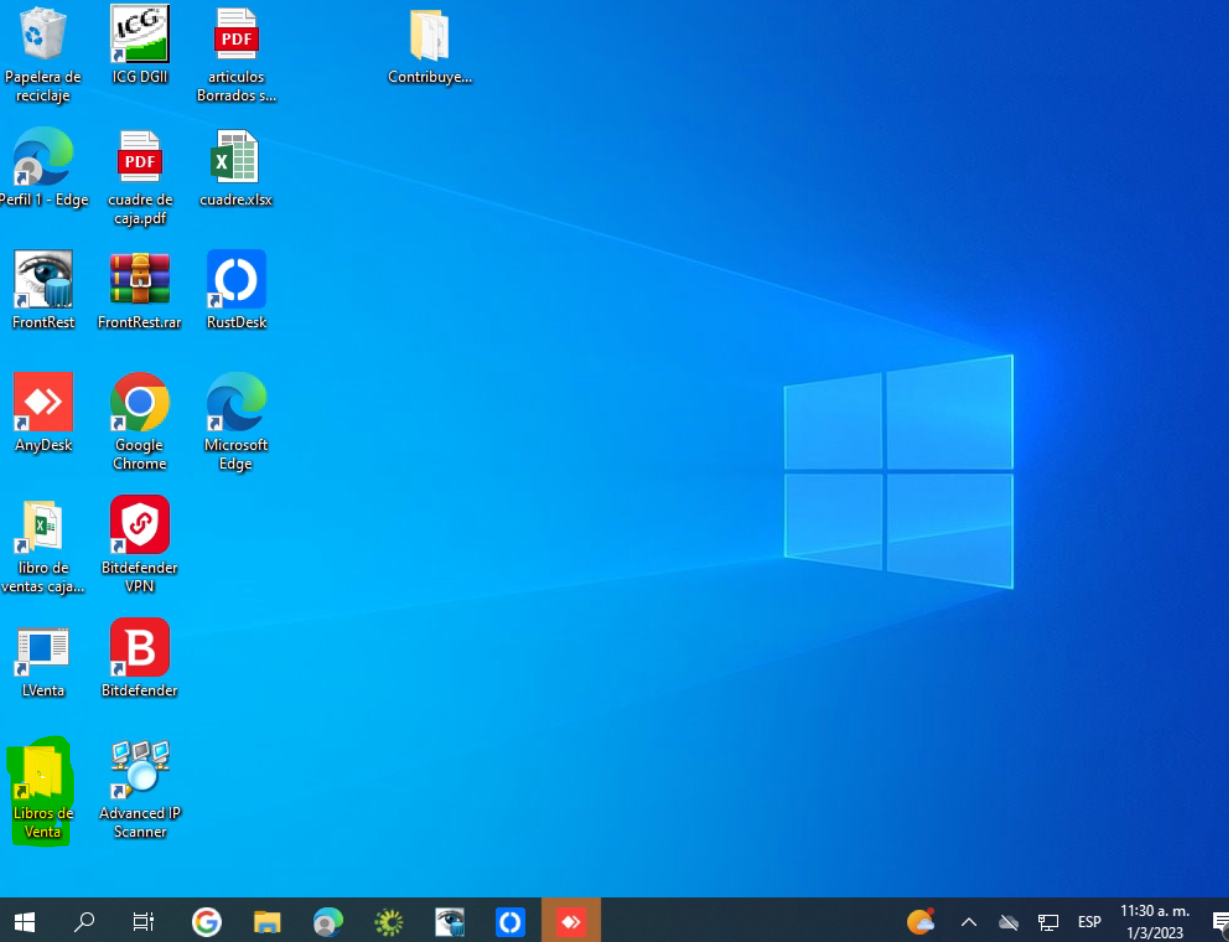Open Edge profile icon in taskbar
This screenshot has height=942, width=1229.
click(x=328, y=921)
